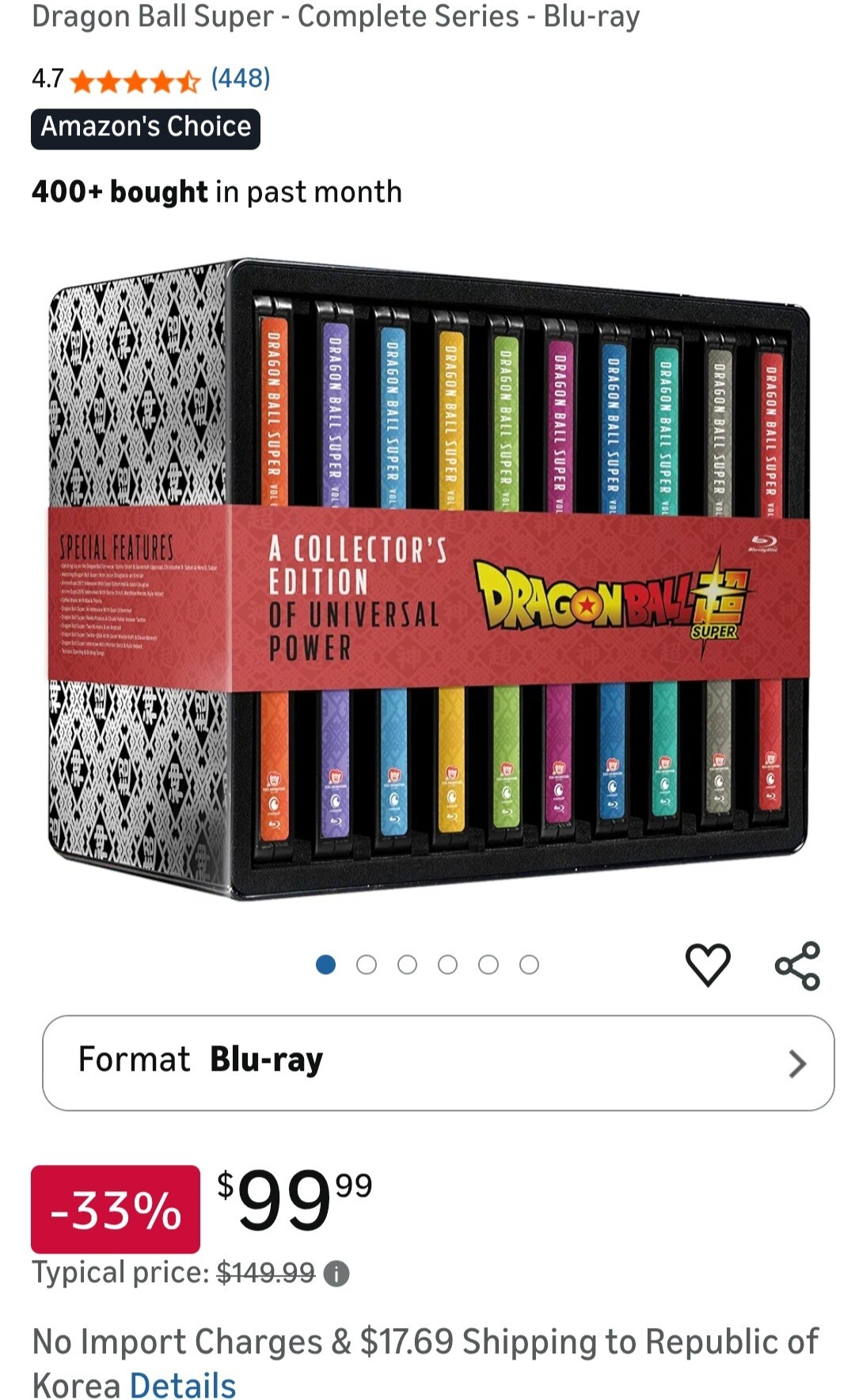This screenshot has height=1400, width=855.
Task: Tap the -33% discount badge
Action: click(x=116, y=1209)
